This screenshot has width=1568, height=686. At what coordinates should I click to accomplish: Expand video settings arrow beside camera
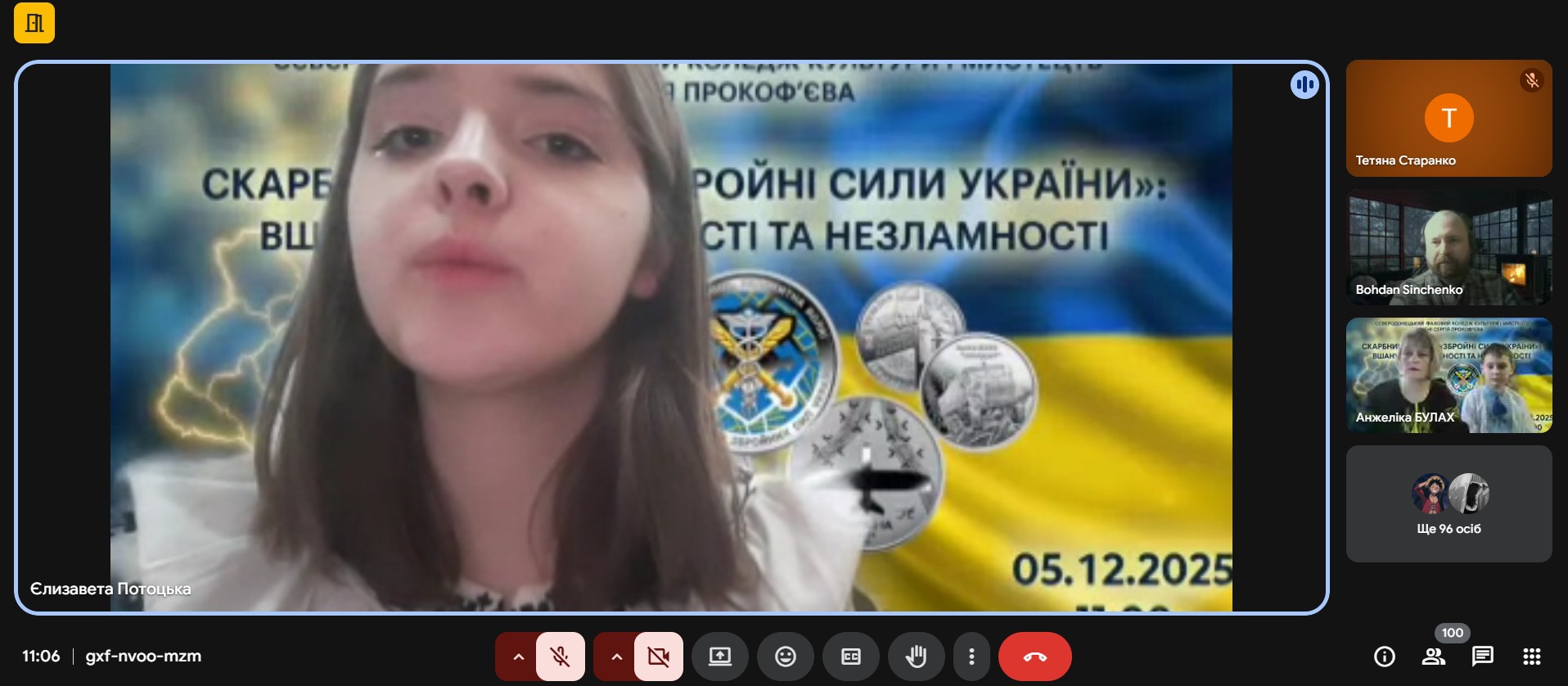coord(616,657)
